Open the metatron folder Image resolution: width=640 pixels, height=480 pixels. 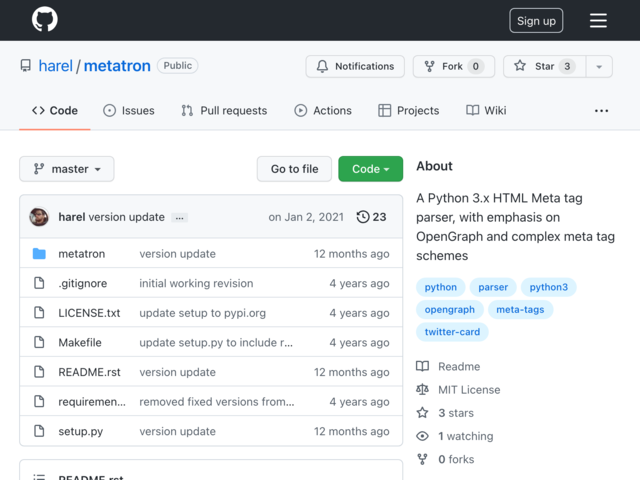[82, 254]
